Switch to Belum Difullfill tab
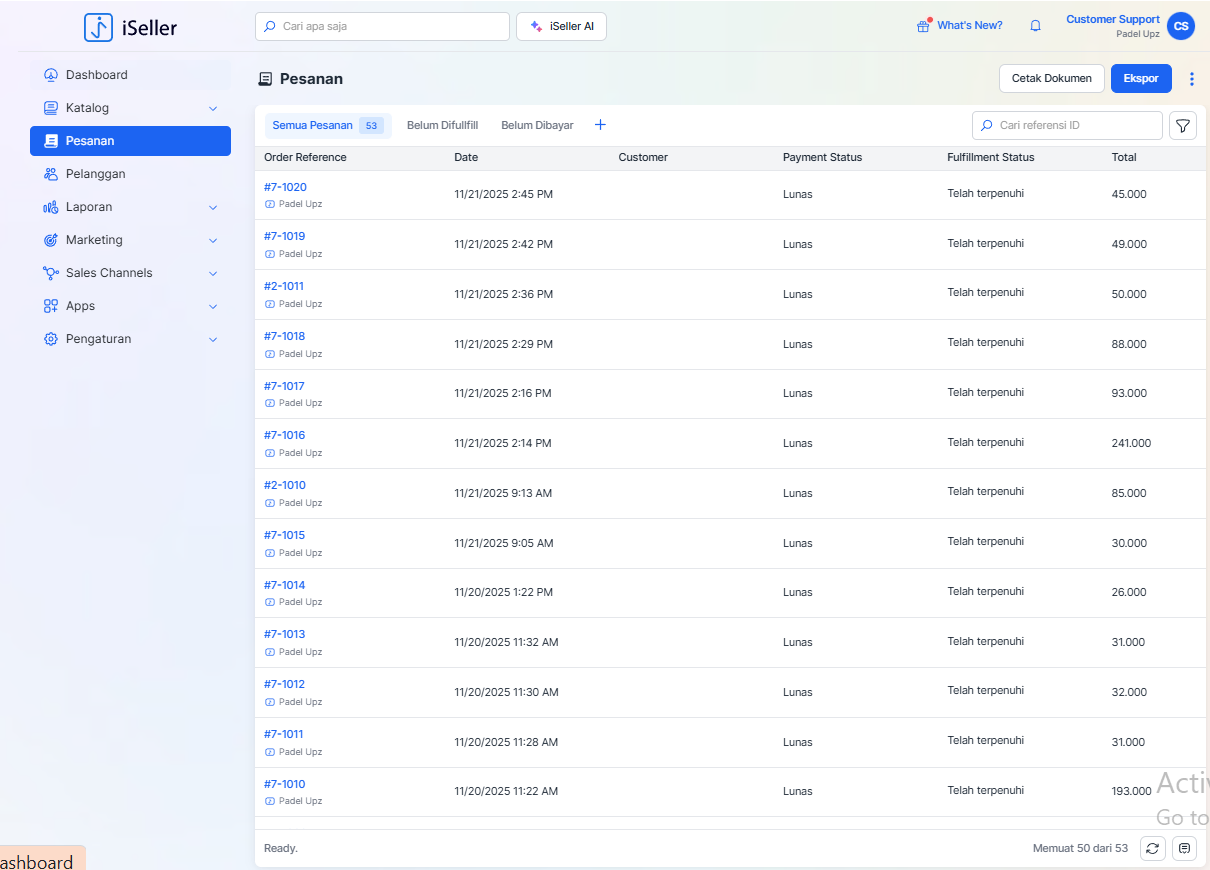Viewport: 1210px width, 870px height. point(442,126)
